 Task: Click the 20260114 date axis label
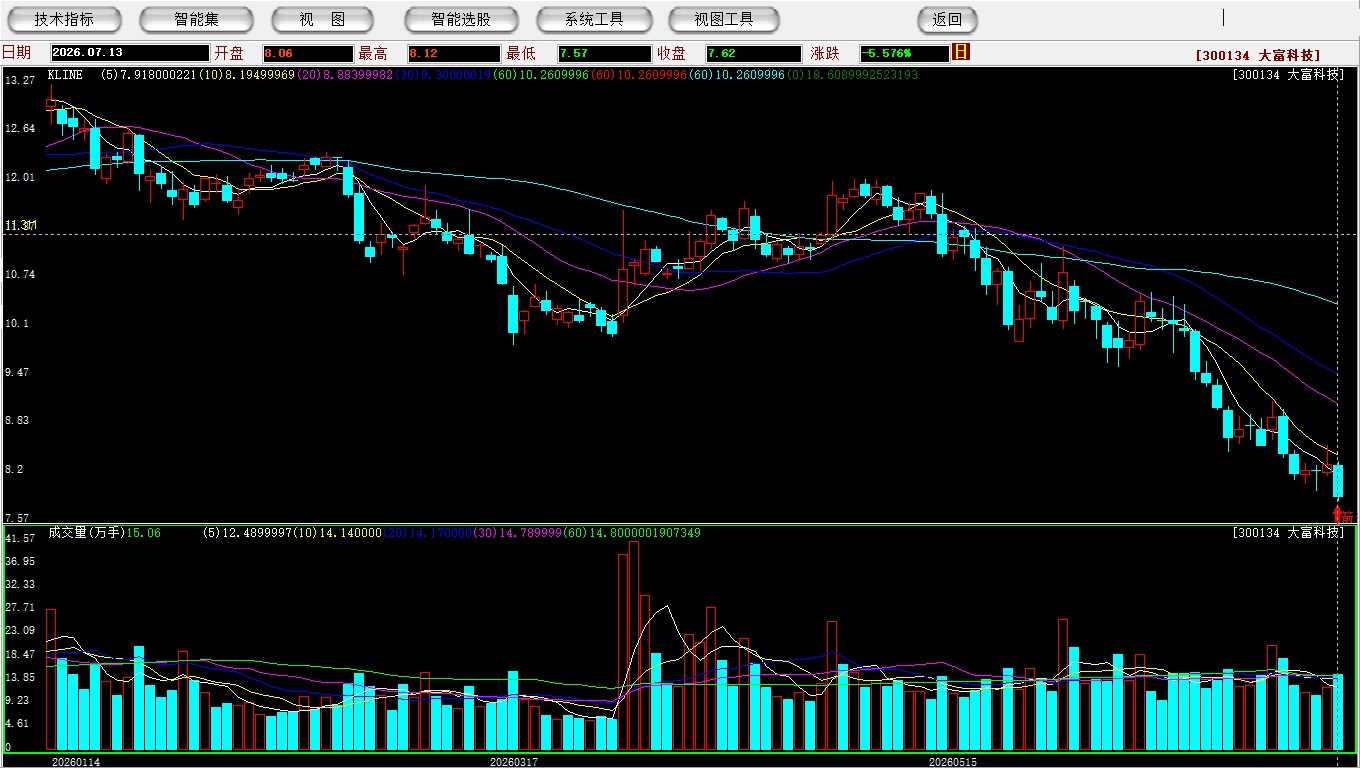tap(76, 762)
